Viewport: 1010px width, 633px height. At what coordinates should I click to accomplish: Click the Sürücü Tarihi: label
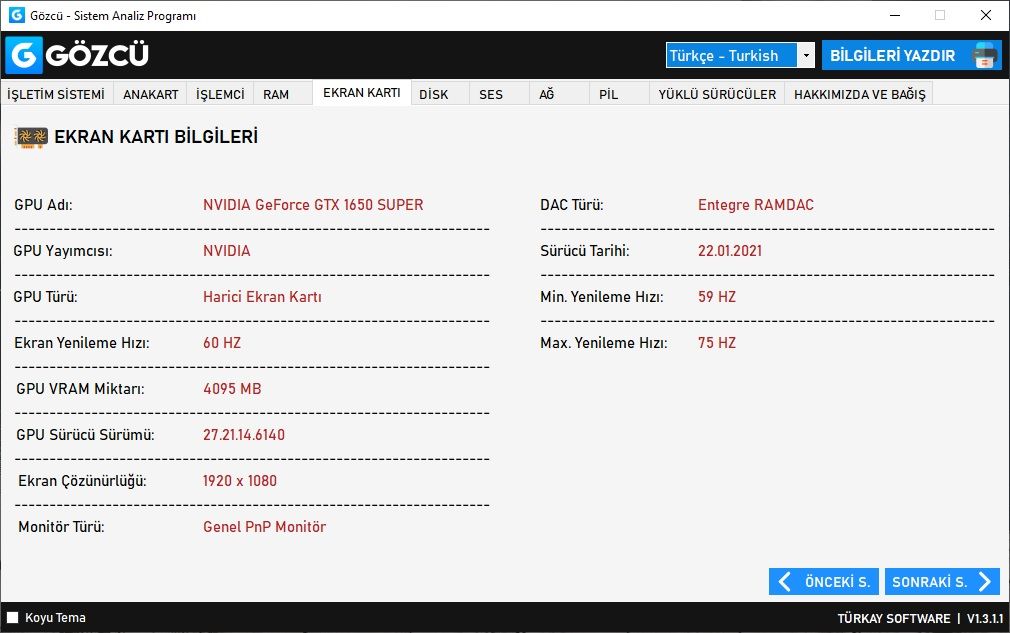pos(585,250)
